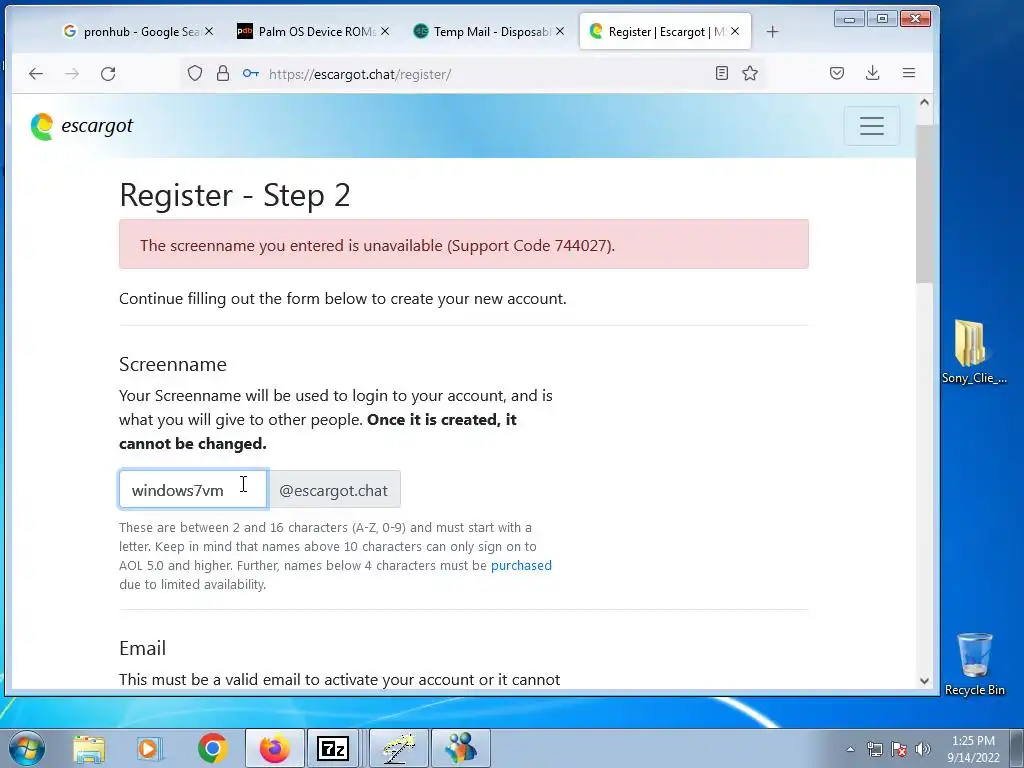Click the screenname unavailable error alert

point(464,244)
